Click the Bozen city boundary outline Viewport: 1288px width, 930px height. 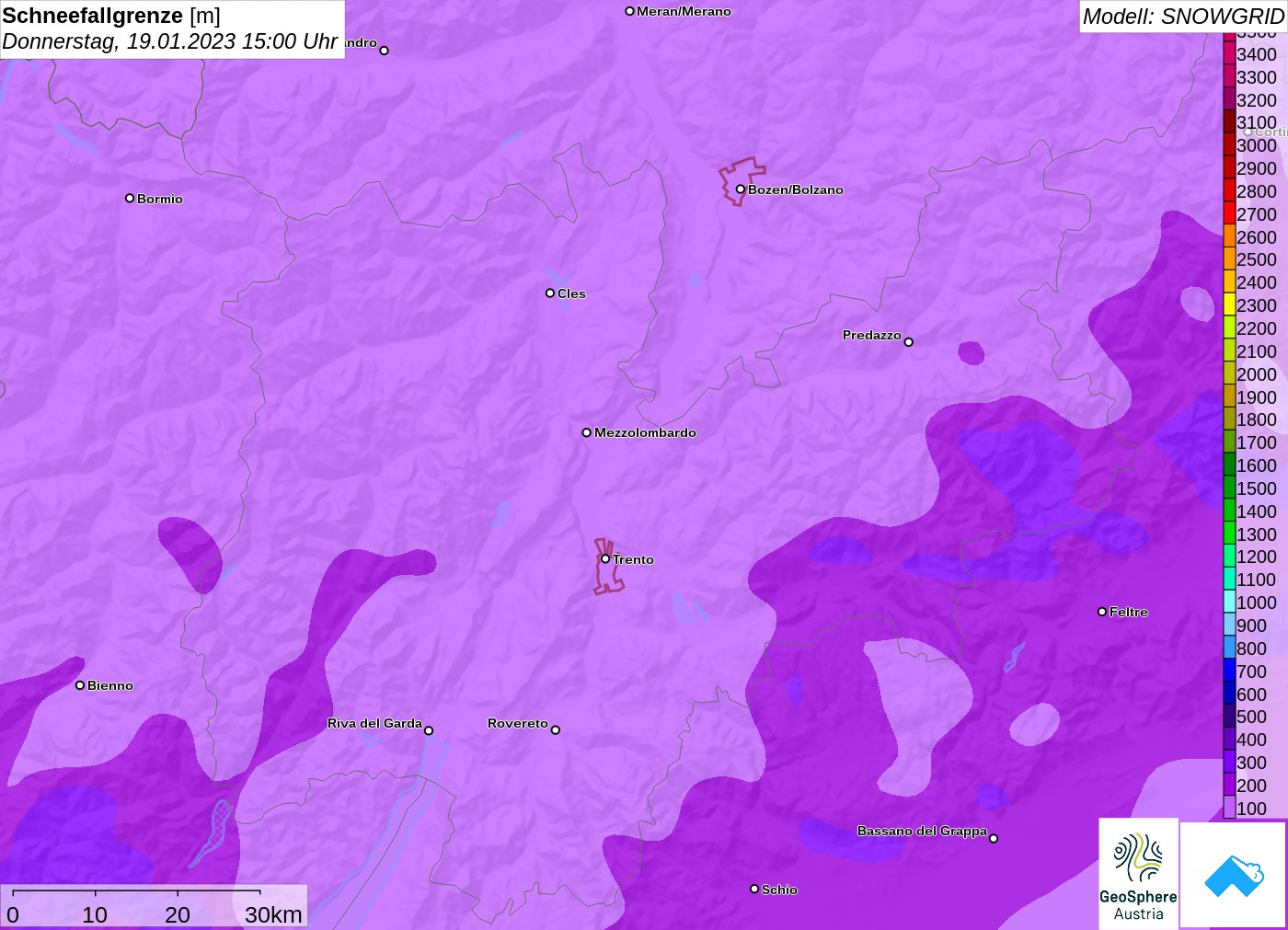point(742,180)
